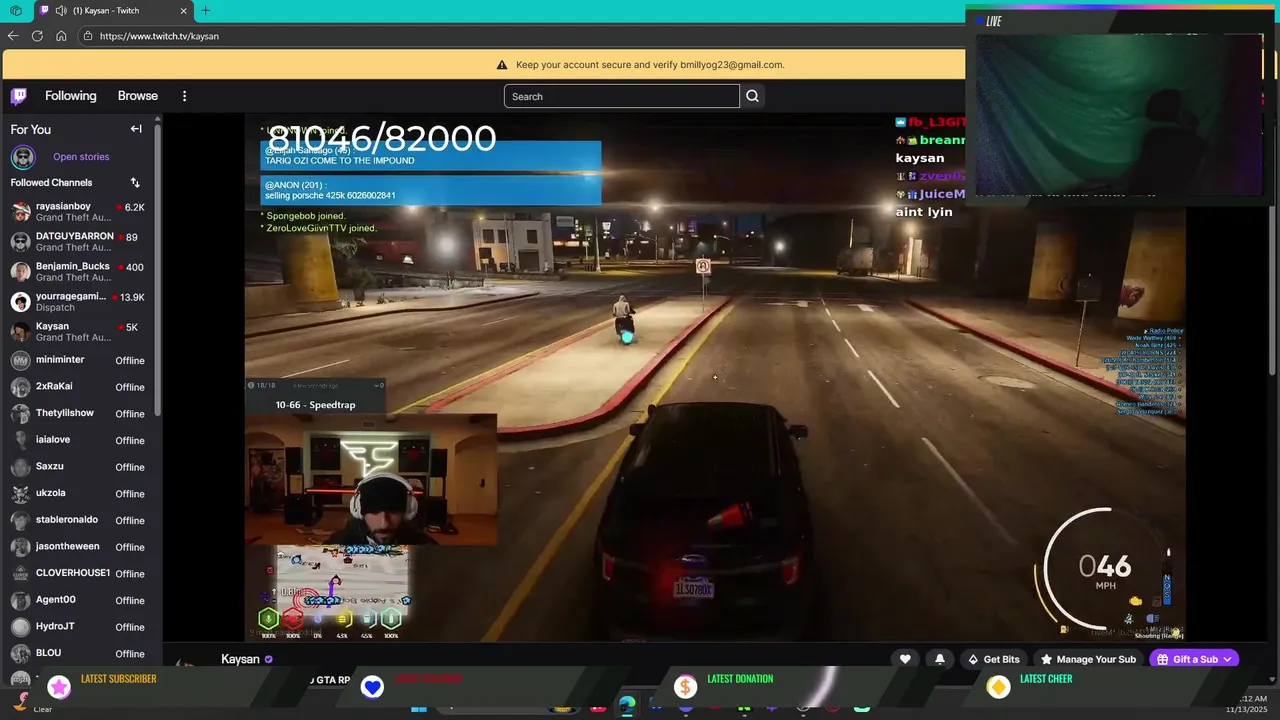Mute the tab via speaker icon
Screen dimensions: 1280x720
coord(61,10)
